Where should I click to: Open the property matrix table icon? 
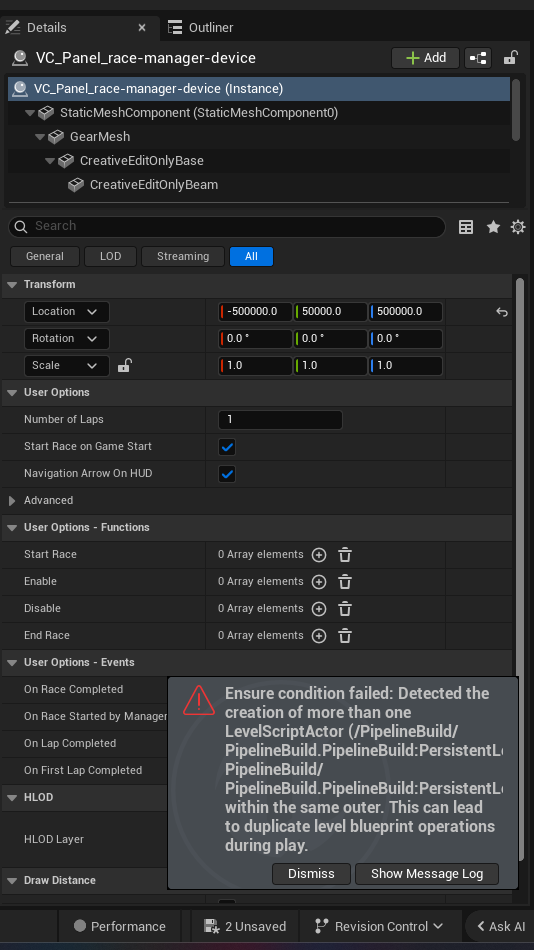pos(466,227)
